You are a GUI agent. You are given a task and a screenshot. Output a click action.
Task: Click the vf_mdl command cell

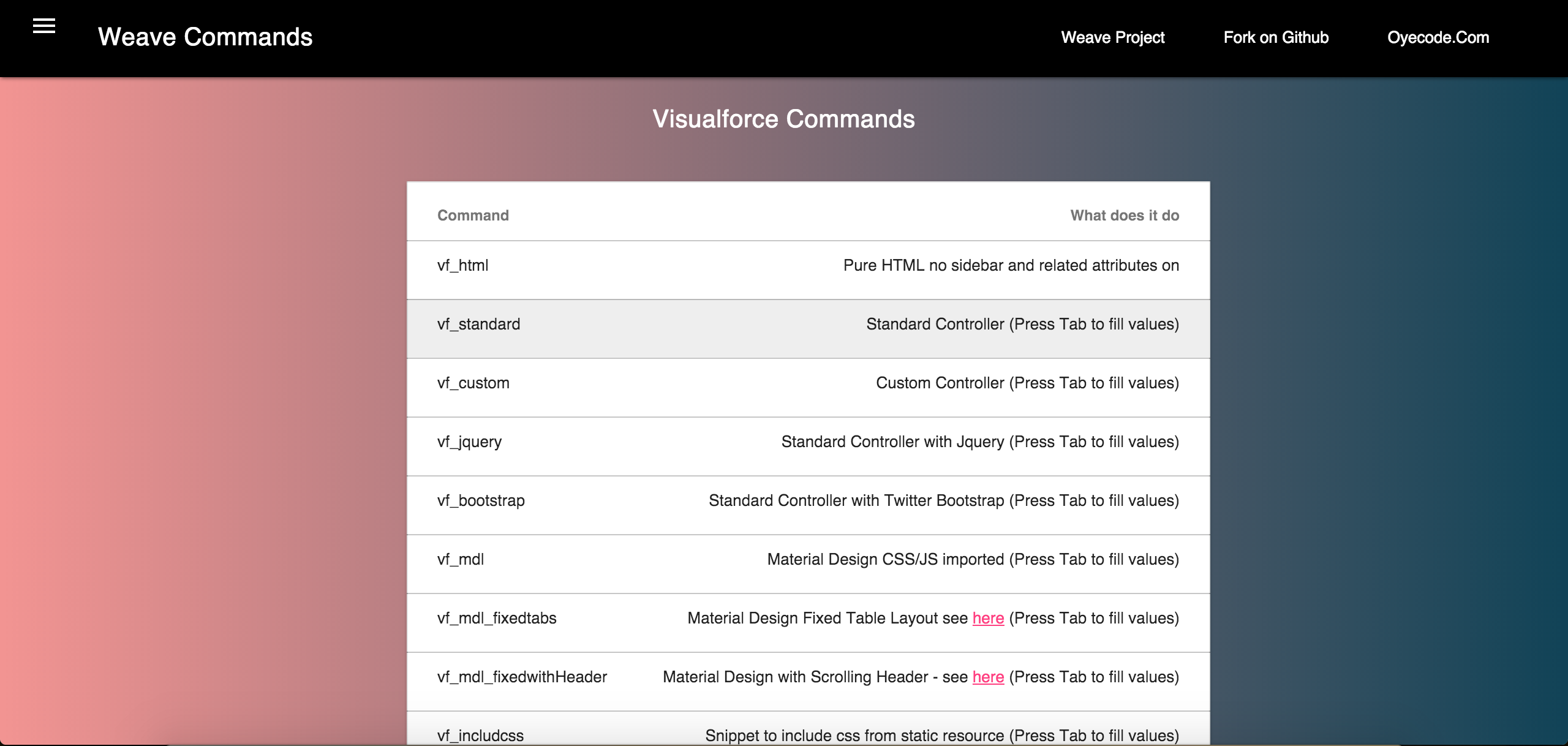click(461, 559)
